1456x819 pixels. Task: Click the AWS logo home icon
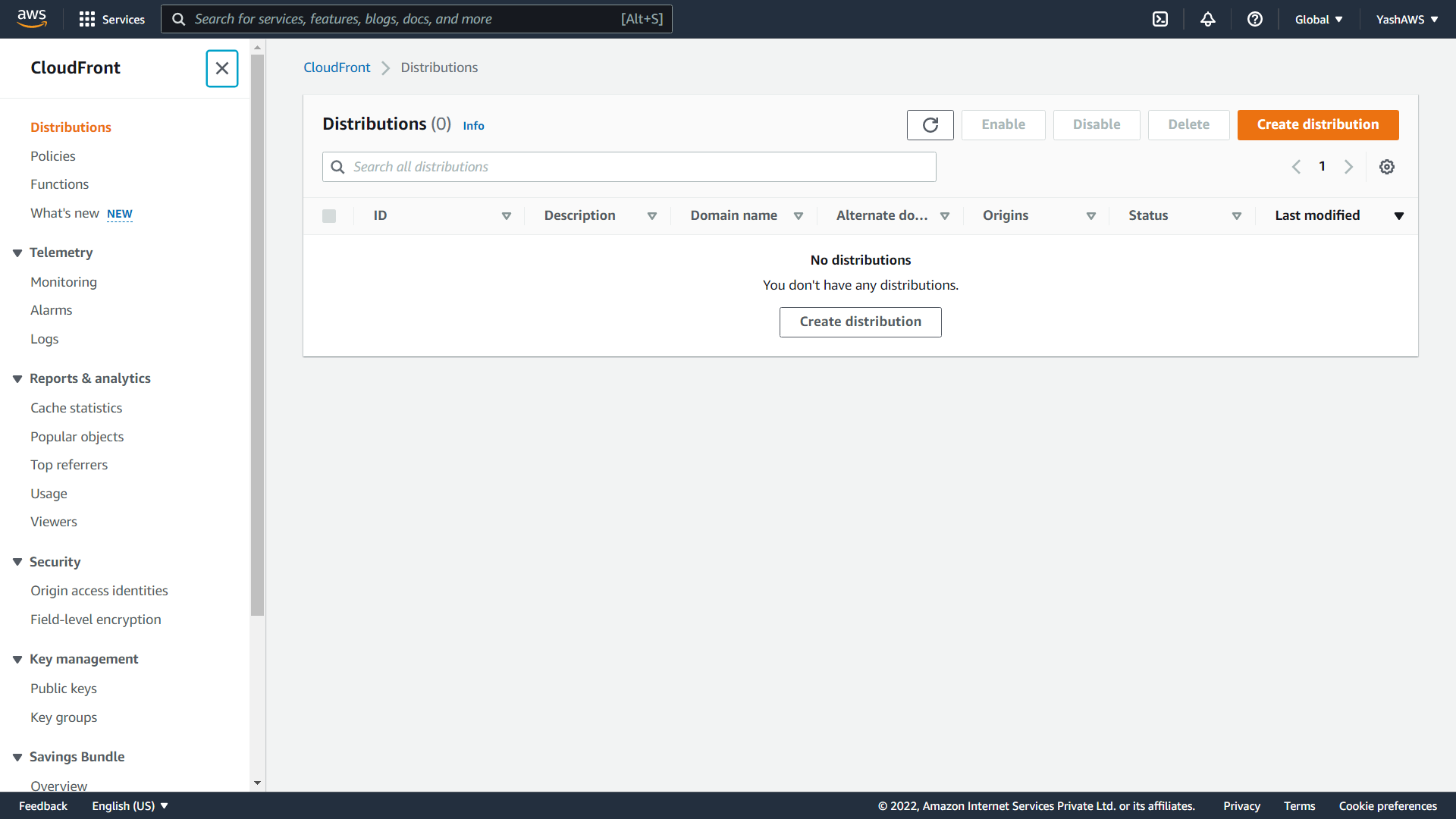[x=32, y=19]
